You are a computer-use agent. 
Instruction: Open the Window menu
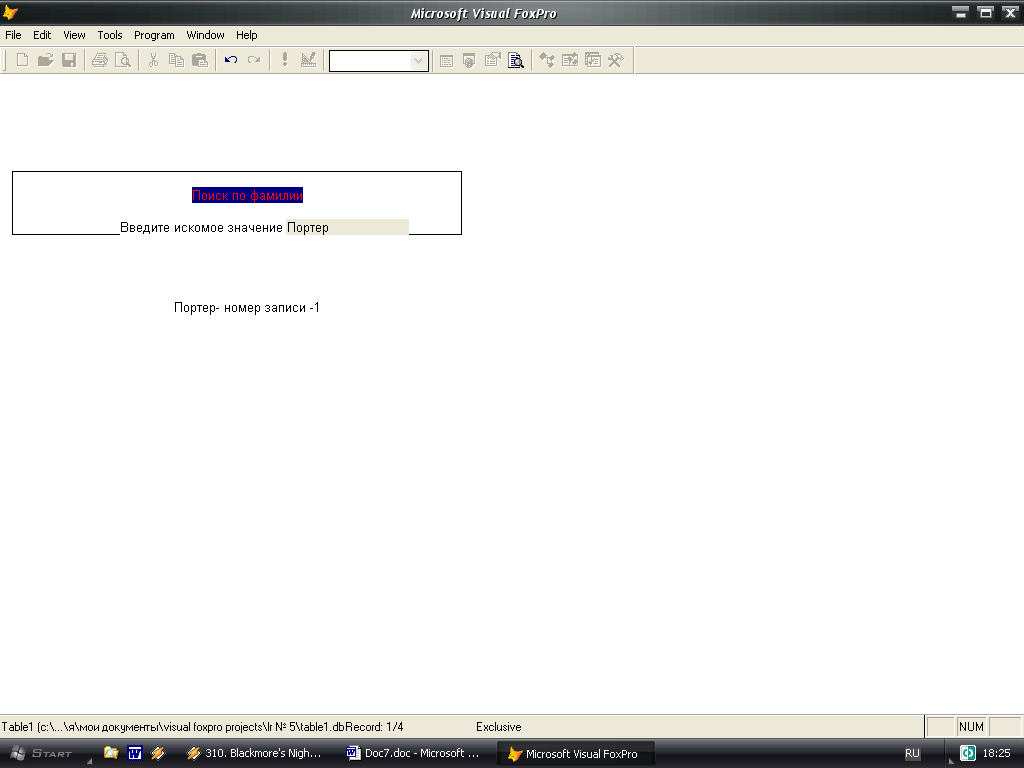point(205,35)
